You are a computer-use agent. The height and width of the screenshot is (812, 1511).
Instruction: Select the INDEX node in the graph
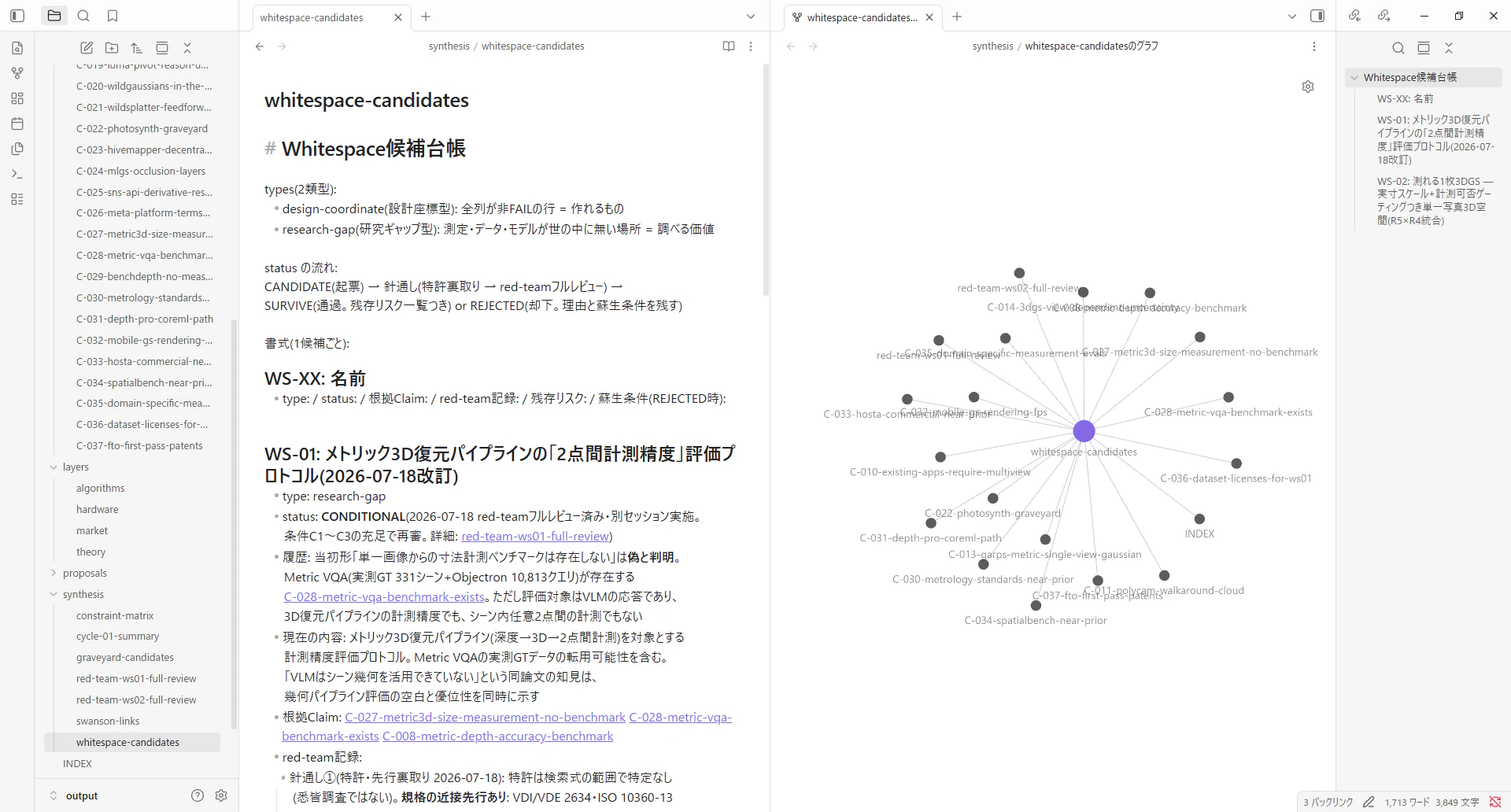pos(1199,519)
